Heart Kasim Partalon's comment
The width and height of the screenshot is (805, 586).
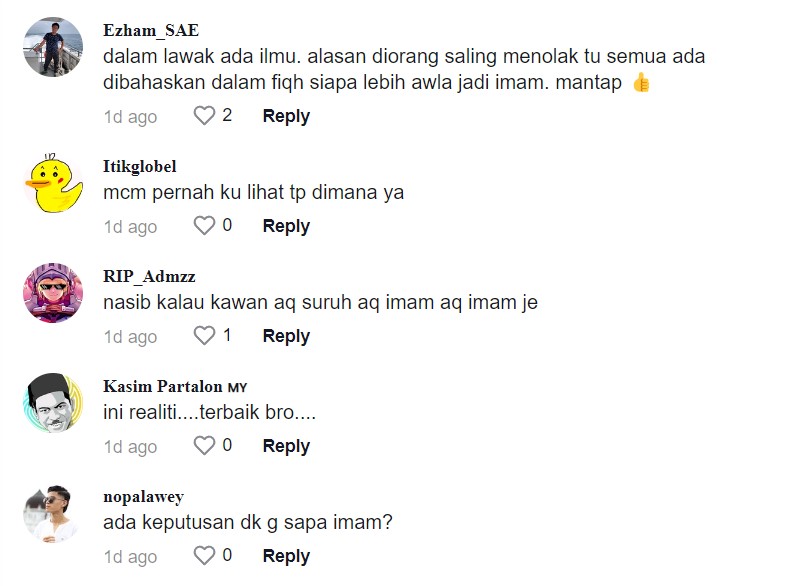coord(204,446)
